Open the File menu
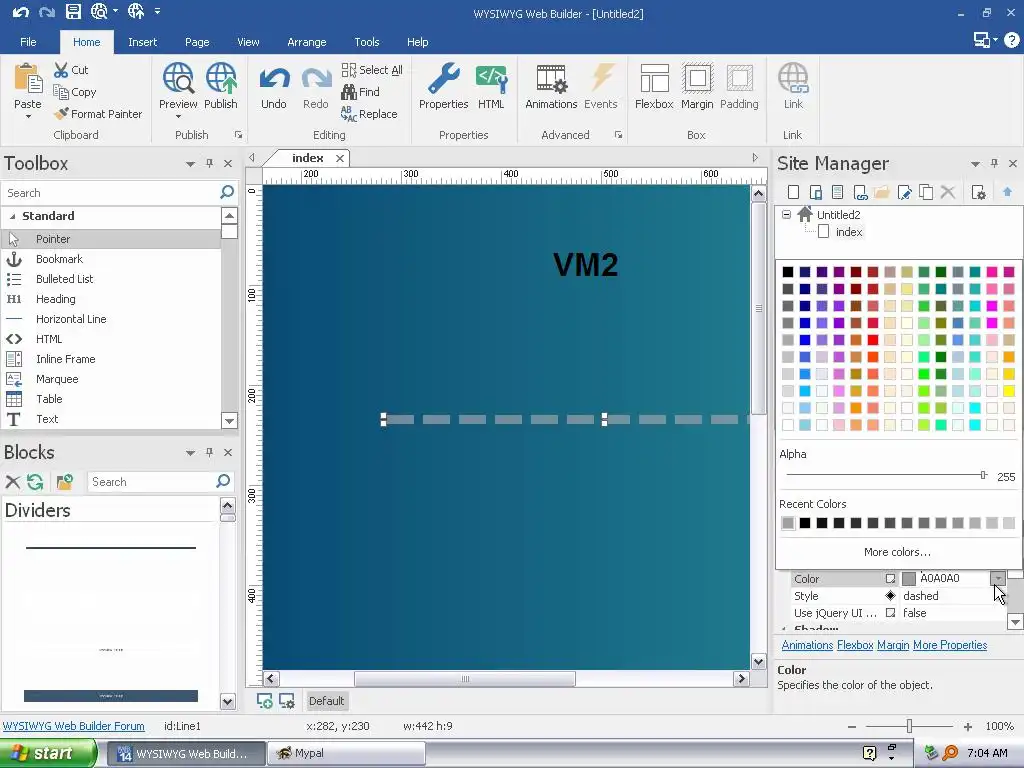 28,42
